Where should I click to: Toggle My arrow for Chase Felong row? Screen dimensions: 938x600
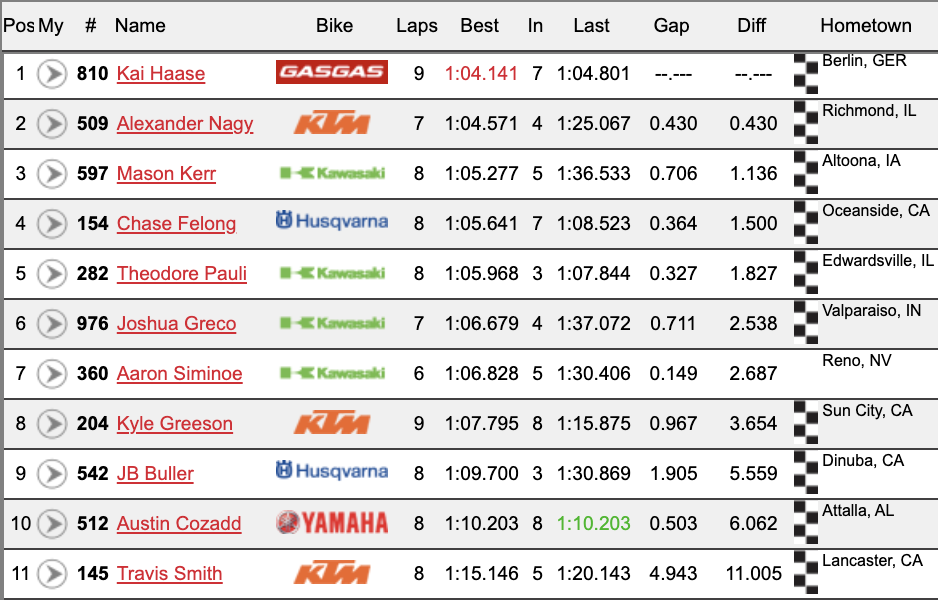click(x=52, y=224)
